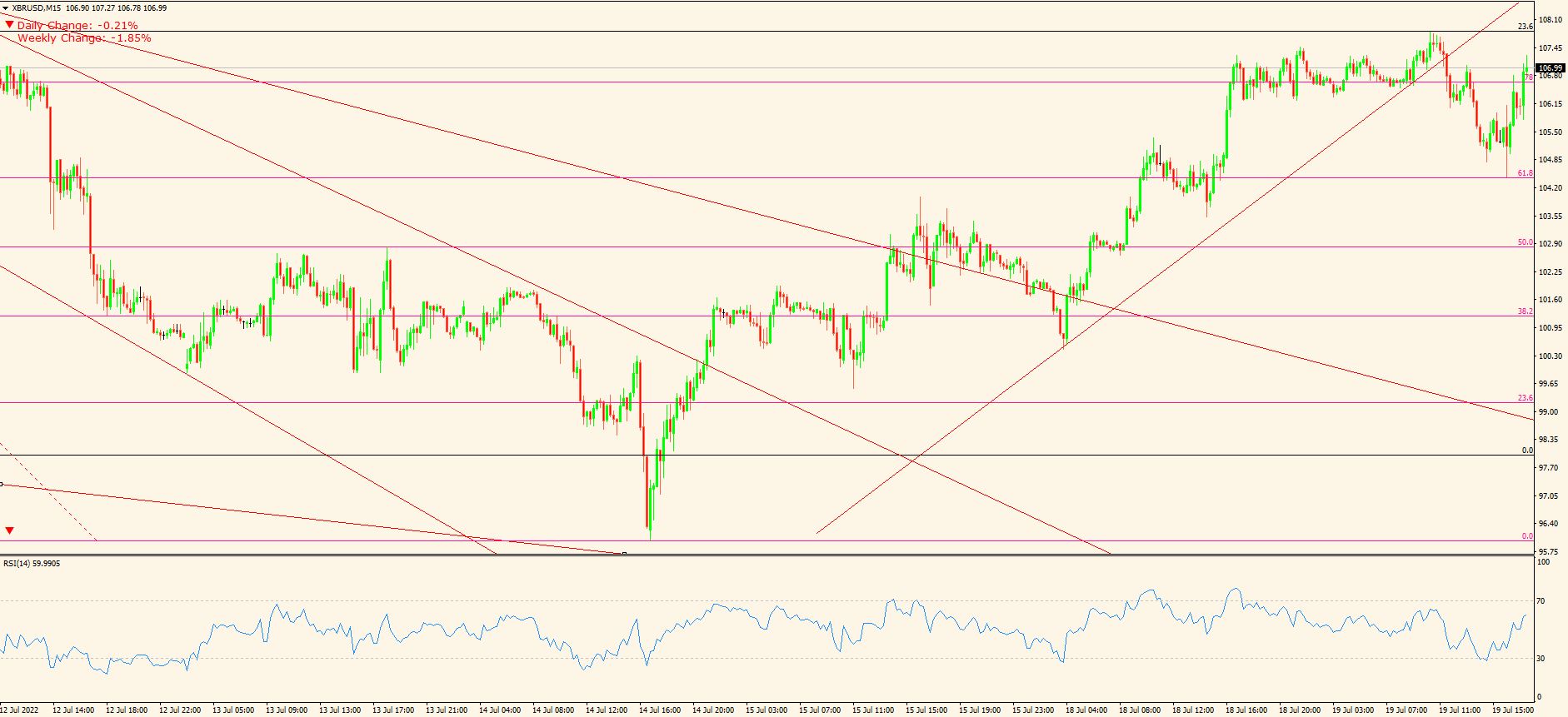The image size is (1568, 717).
Task: Click the 12 Jul 2022 time axis label
Action: coord(19,710)
